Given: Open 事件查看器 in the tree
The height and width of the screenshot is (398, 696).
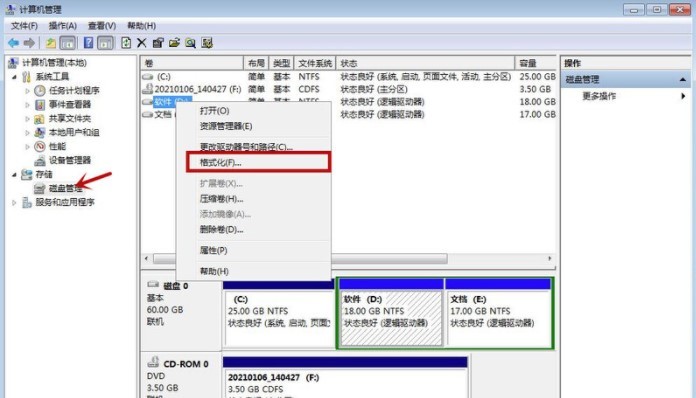Looking at the screenshot, I should pos(70,104).
